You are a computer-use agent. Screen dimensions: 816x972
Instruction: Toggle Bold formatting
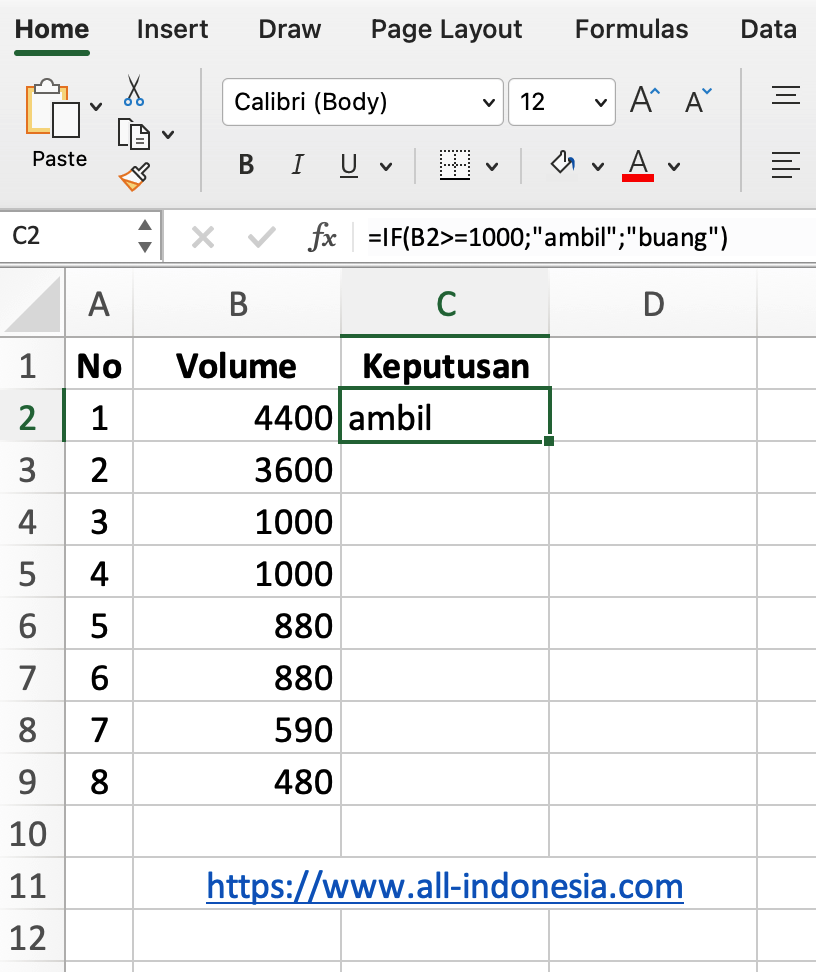(x=246, y=165)
